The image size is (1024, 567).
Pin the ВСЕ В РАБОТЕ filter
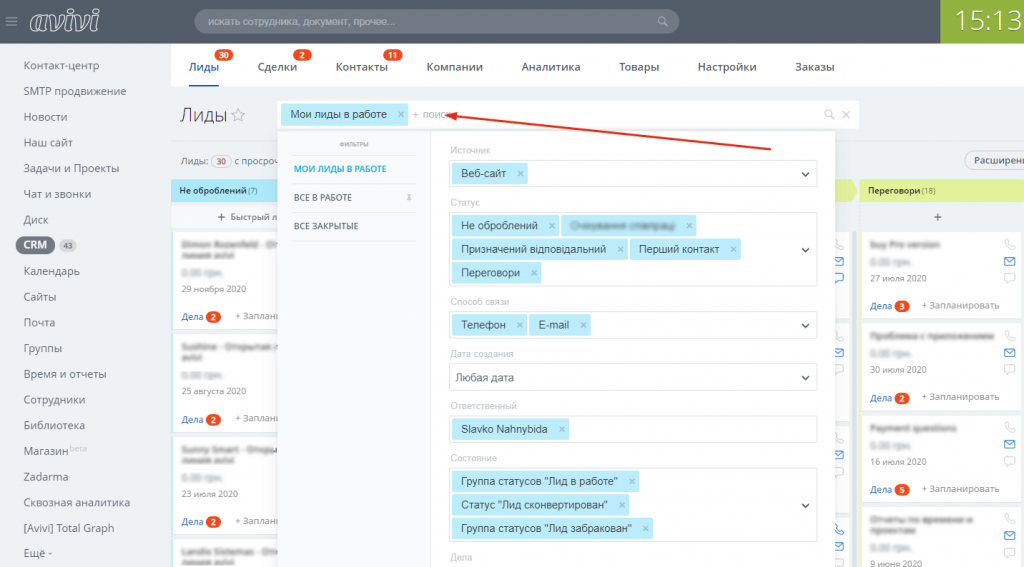(409, 197)
